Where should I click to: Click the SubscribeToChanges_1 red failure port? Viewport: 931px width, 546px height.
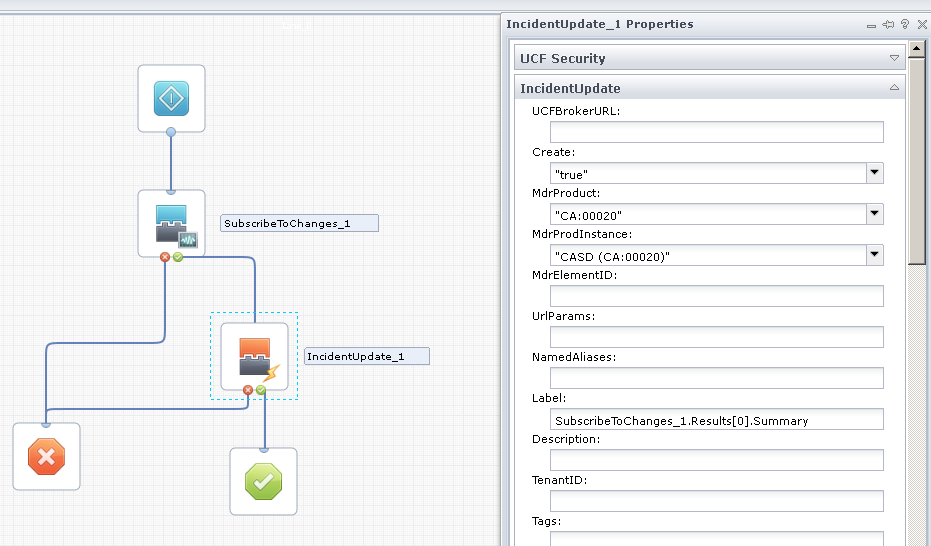tap(165, 257)
